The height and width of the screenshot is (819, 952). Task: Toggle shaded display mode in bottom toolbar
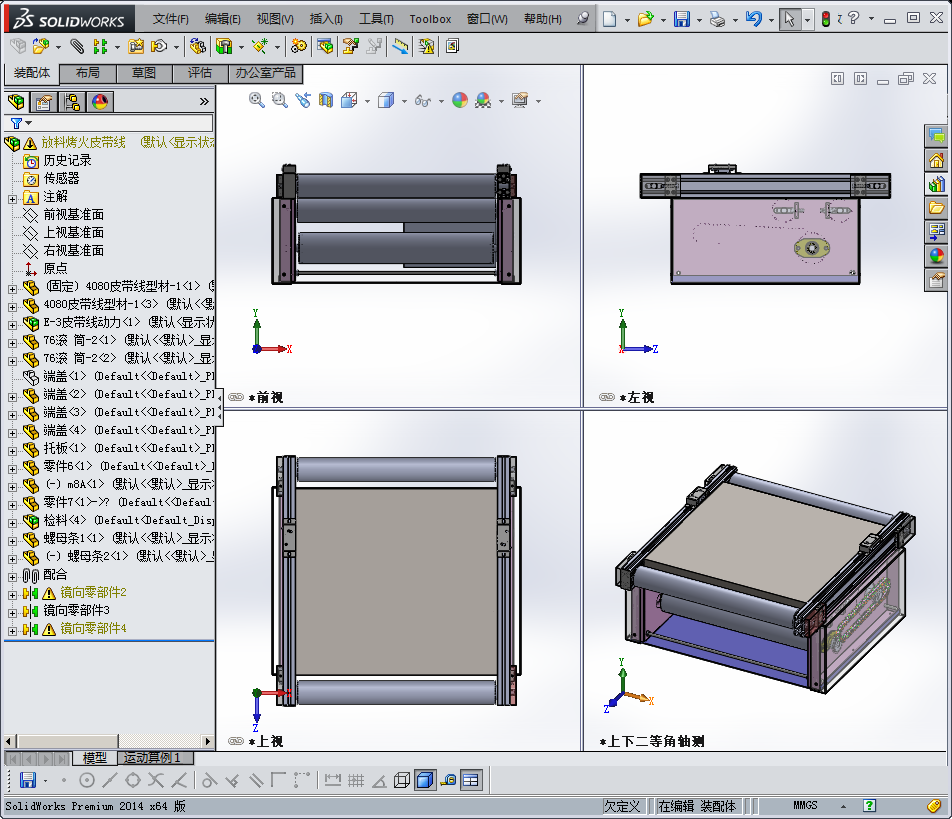coord(424,780)
